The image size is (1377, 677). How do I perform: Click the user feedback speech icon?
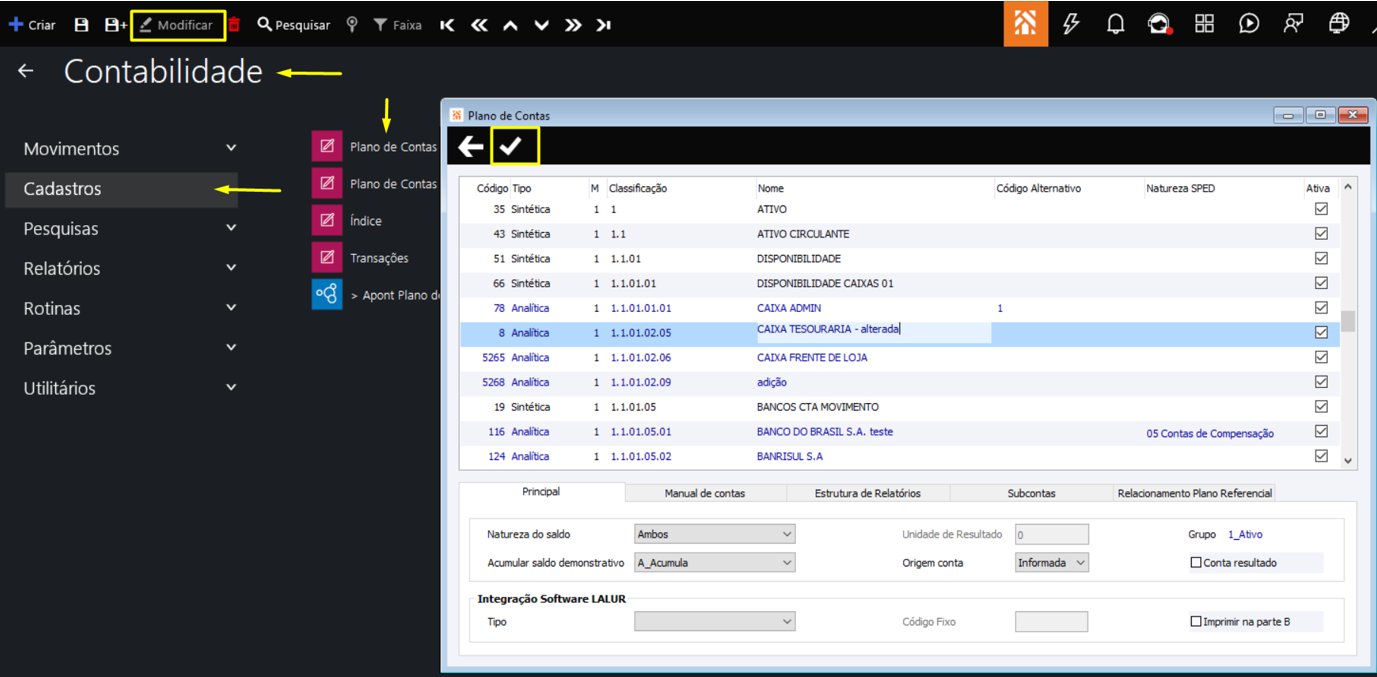tap(1294, 24)
